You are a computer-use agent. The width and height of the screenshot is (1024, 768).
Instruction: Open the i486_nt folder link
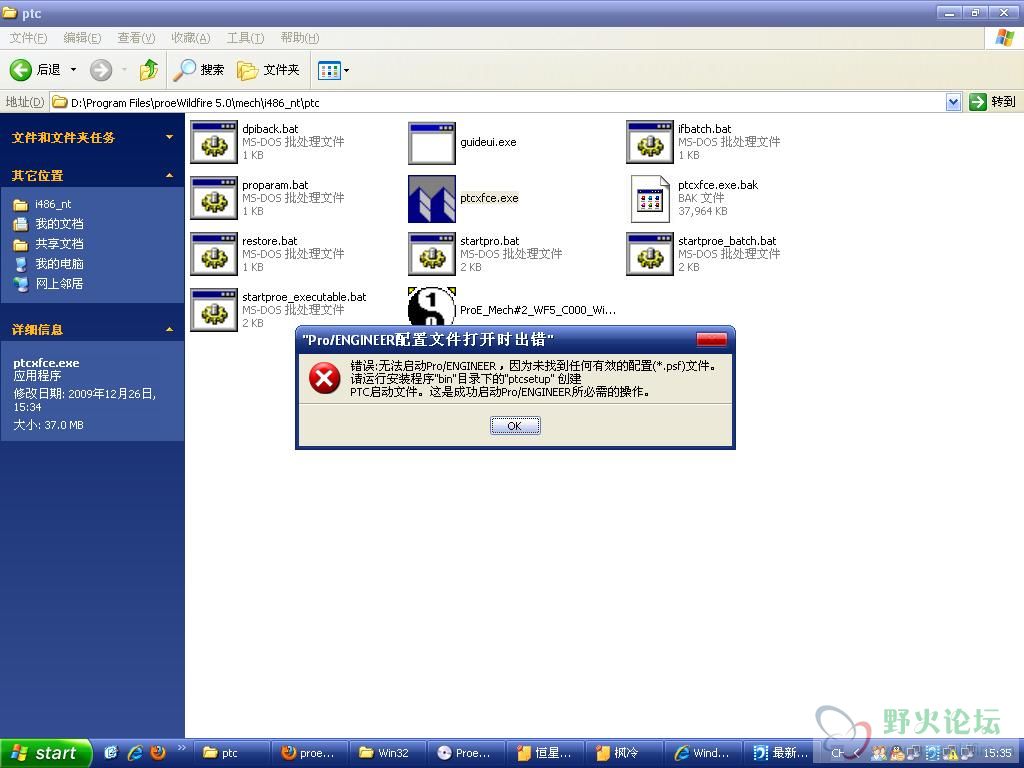pyautogui.click(x=53, y=204)
